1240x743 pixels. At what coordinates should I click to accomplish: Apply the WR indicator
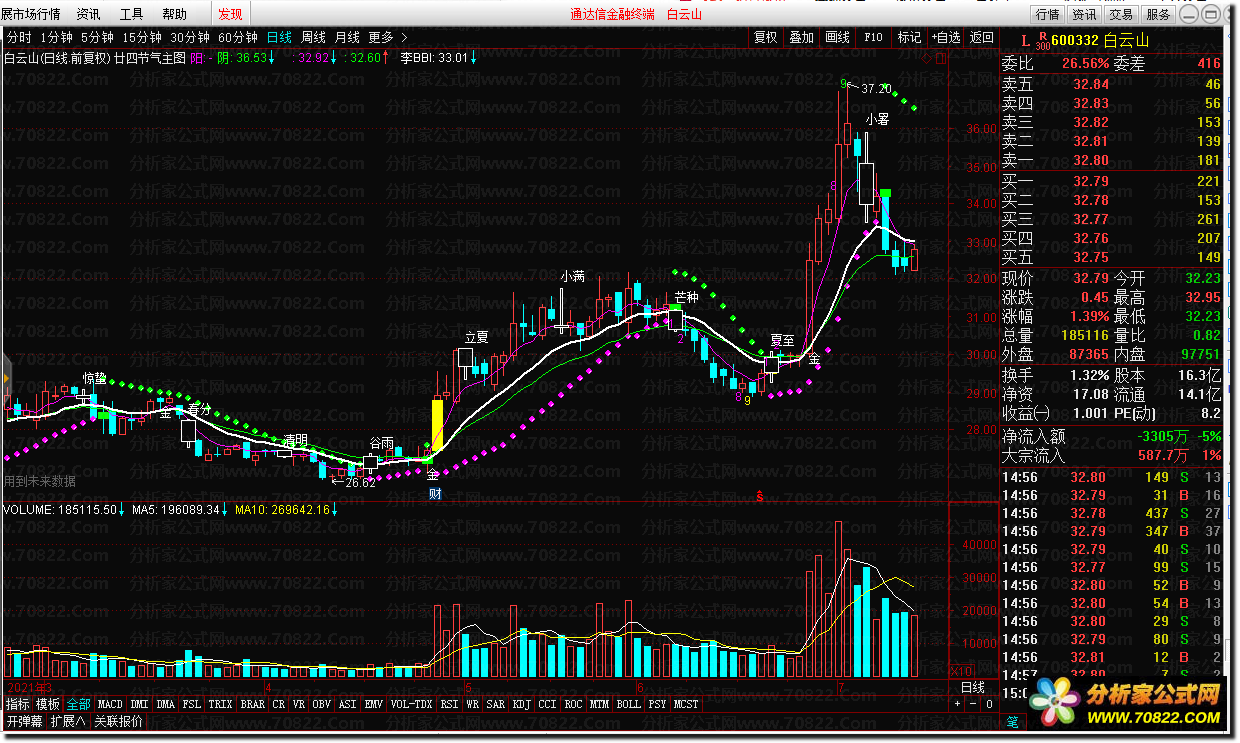click(473, 704)
